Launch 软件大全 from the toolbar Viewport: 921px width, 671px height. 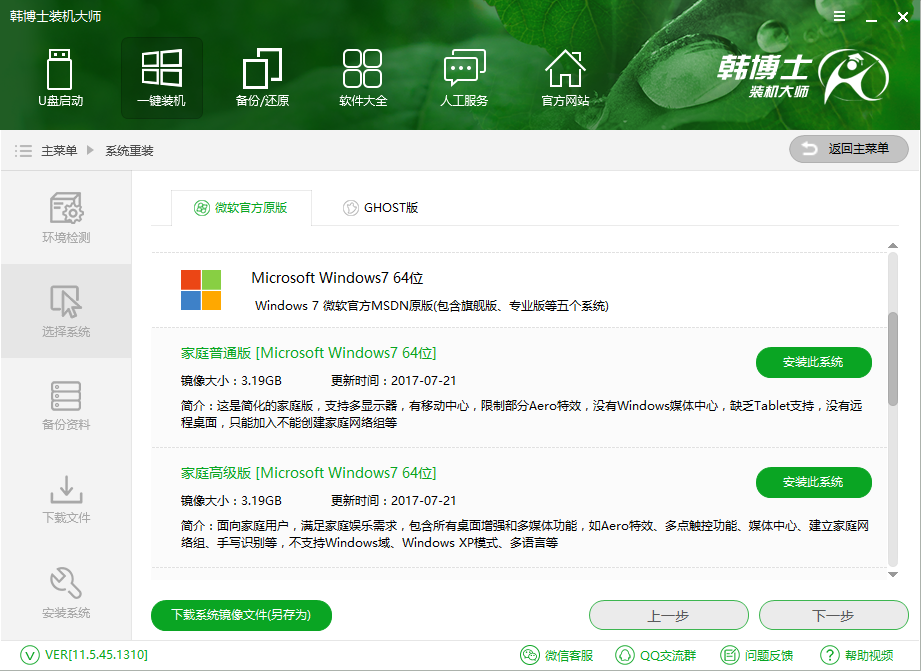pyautogui.click(x=363, y=78)
